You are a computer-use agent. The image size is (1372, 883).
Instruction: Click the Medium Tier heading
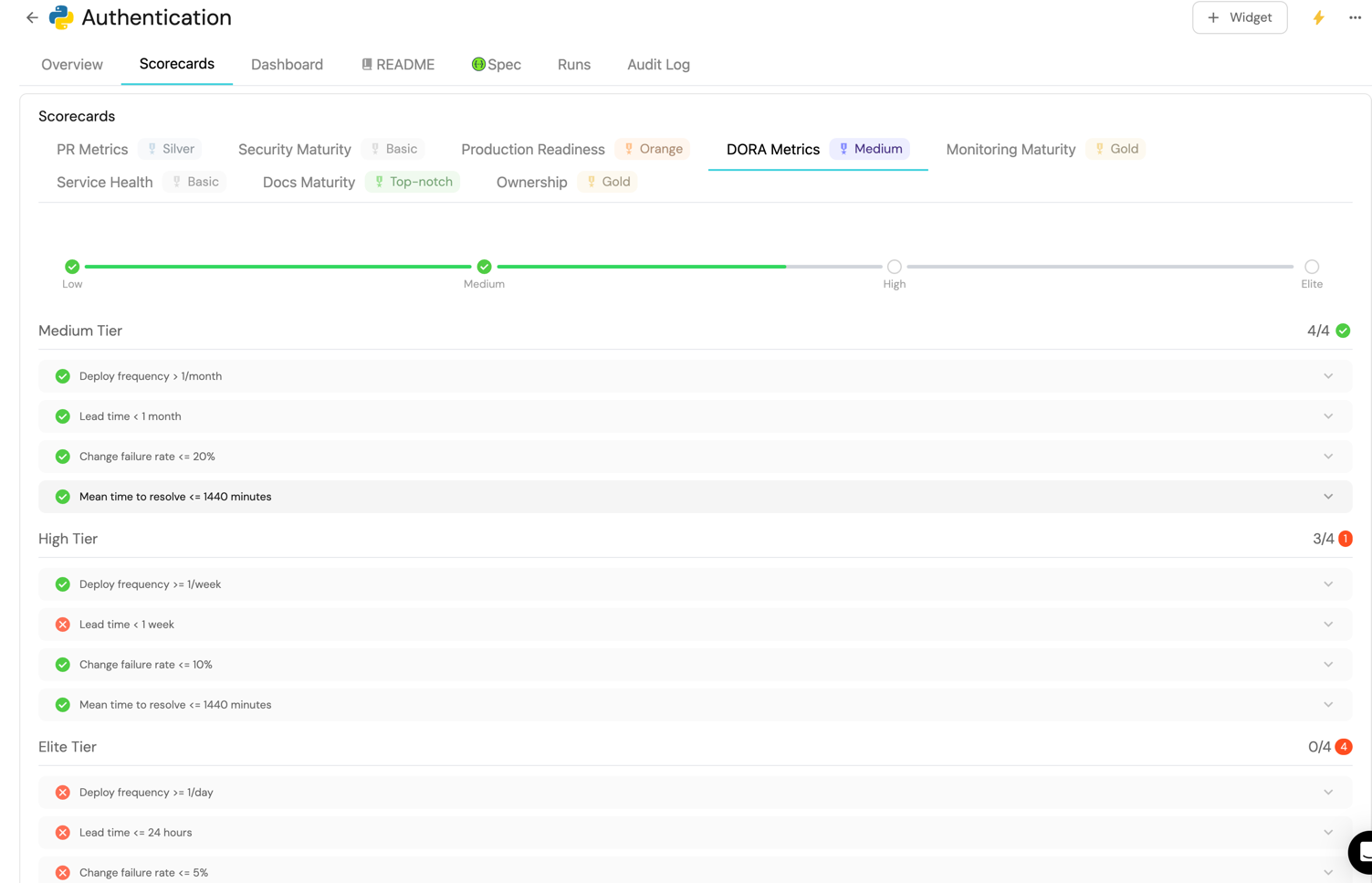80,331
